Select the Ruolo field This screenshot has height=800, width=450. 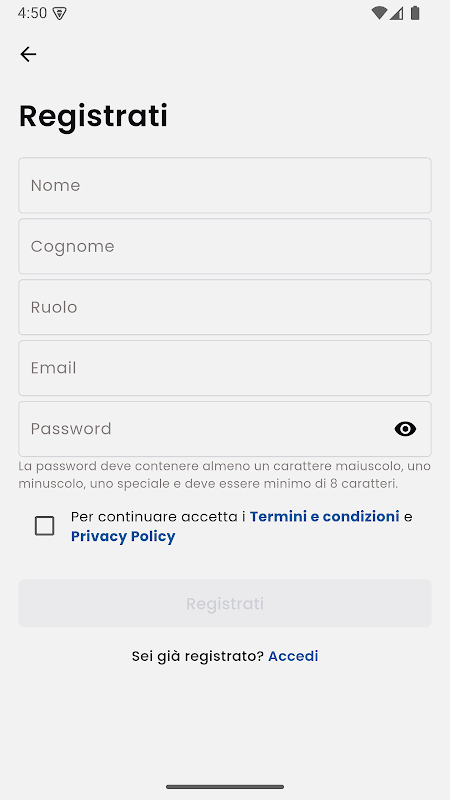pos(225,307)
